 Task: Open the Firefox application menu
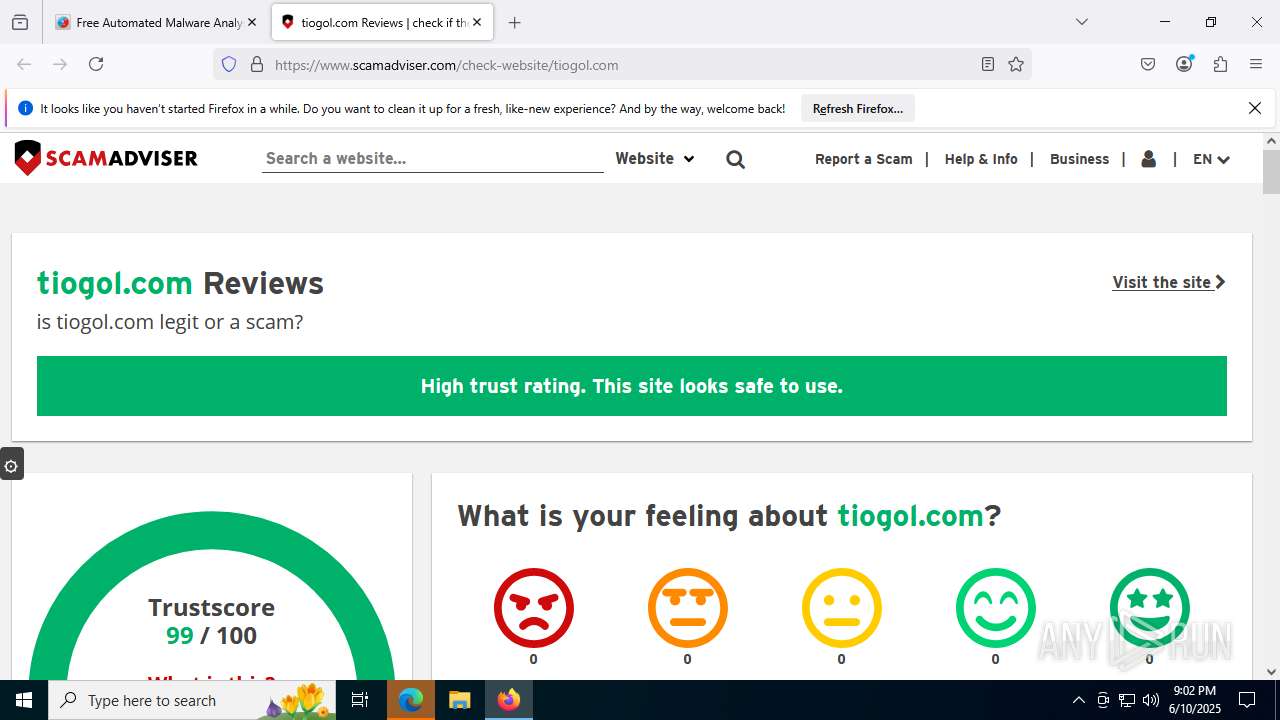coord(1256,64)
